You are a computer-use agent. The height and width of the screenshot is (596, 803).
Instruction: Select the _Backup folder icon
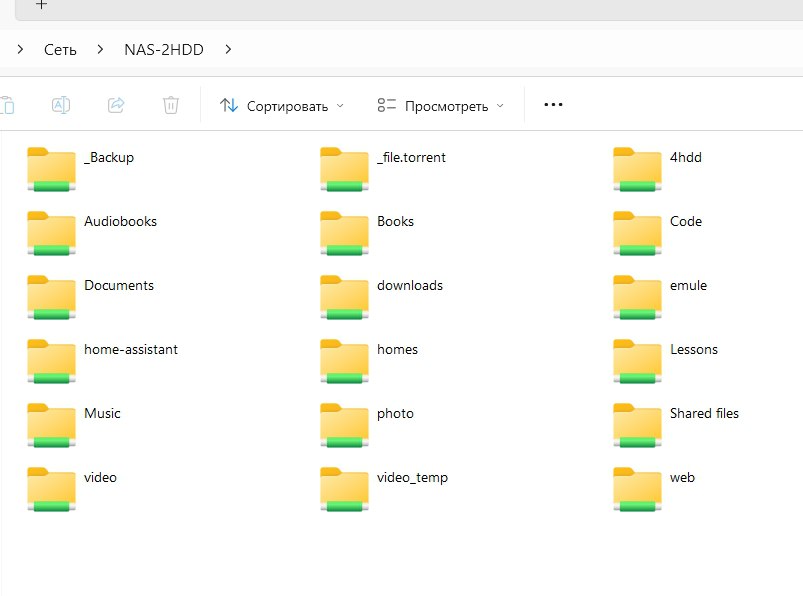tap(51, 168)
